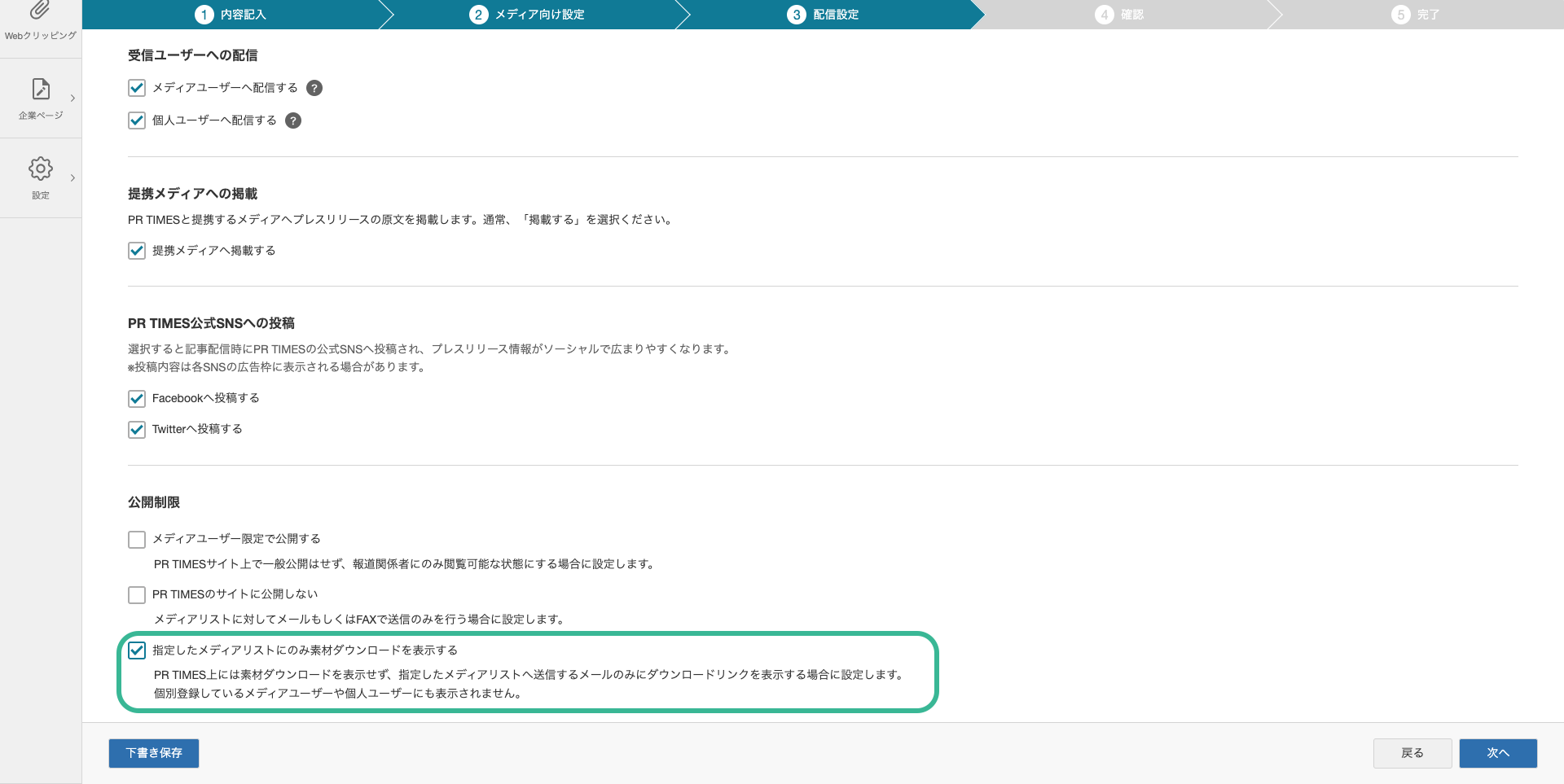Expand the 企業ページ sidebar chevron
Screen dimensions: 1564x784
pyautogui.click(x=72, y=98)
